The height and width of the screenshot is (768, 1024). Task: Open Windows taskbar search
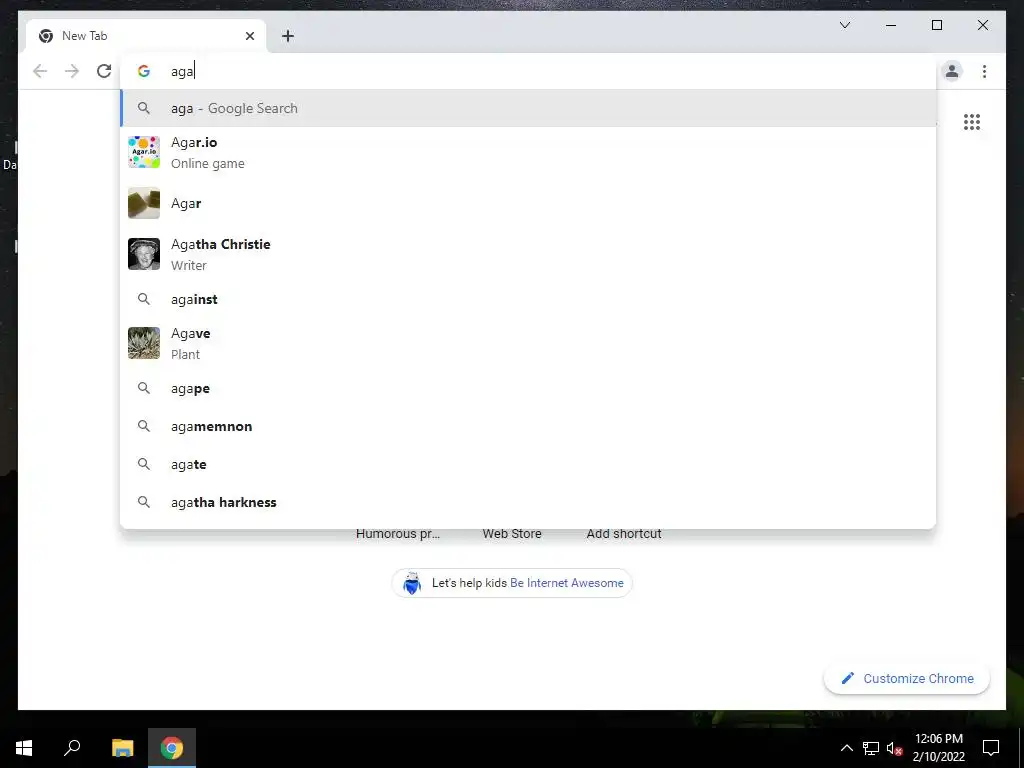[72, 748]
